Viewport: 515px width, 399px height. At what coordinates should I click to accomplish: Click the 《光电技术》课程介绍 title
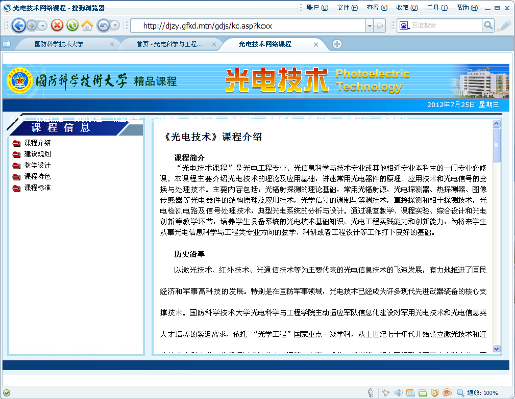pos(213,137)
